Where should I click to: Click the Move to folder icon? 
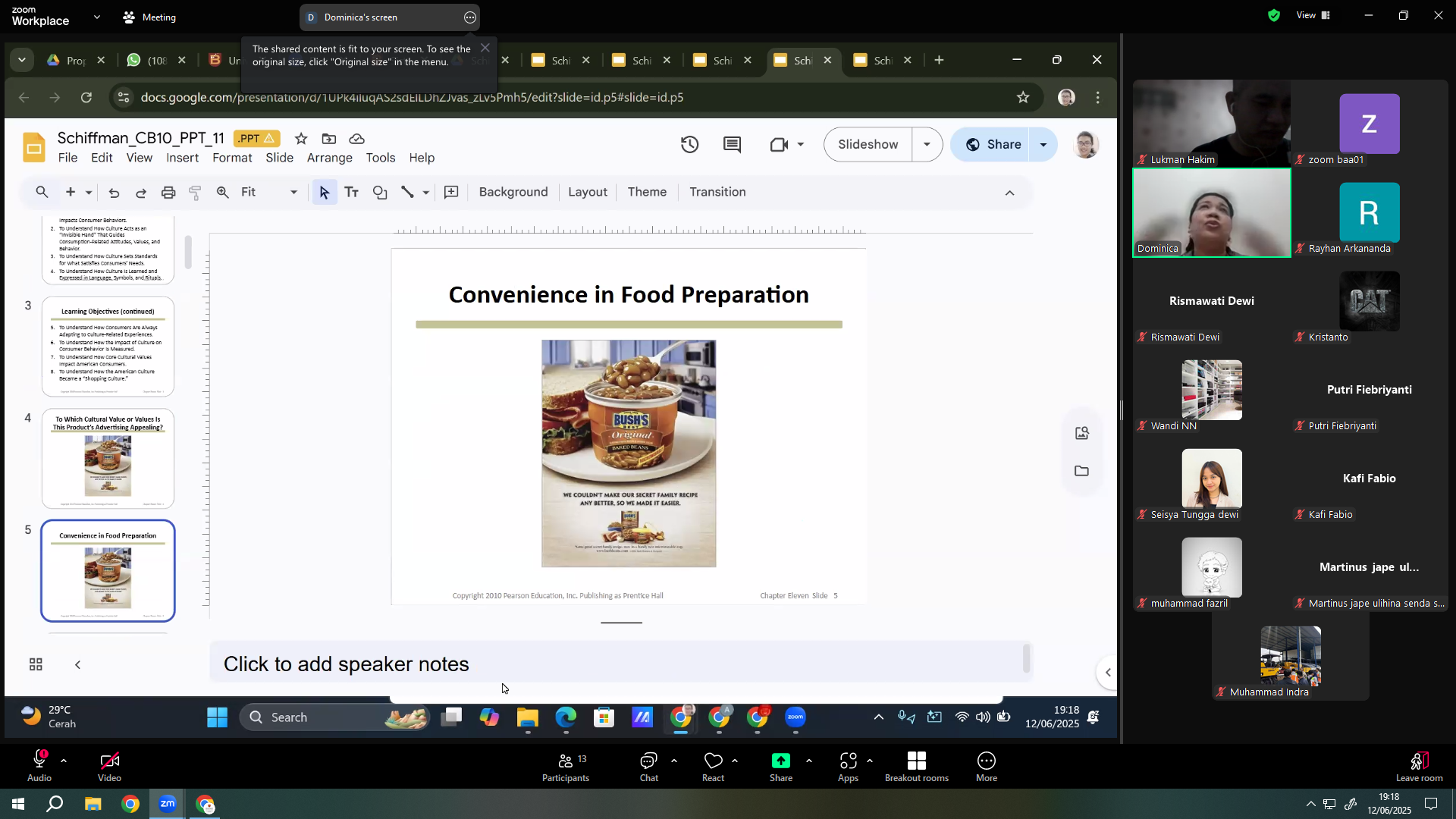coord(329,139)
